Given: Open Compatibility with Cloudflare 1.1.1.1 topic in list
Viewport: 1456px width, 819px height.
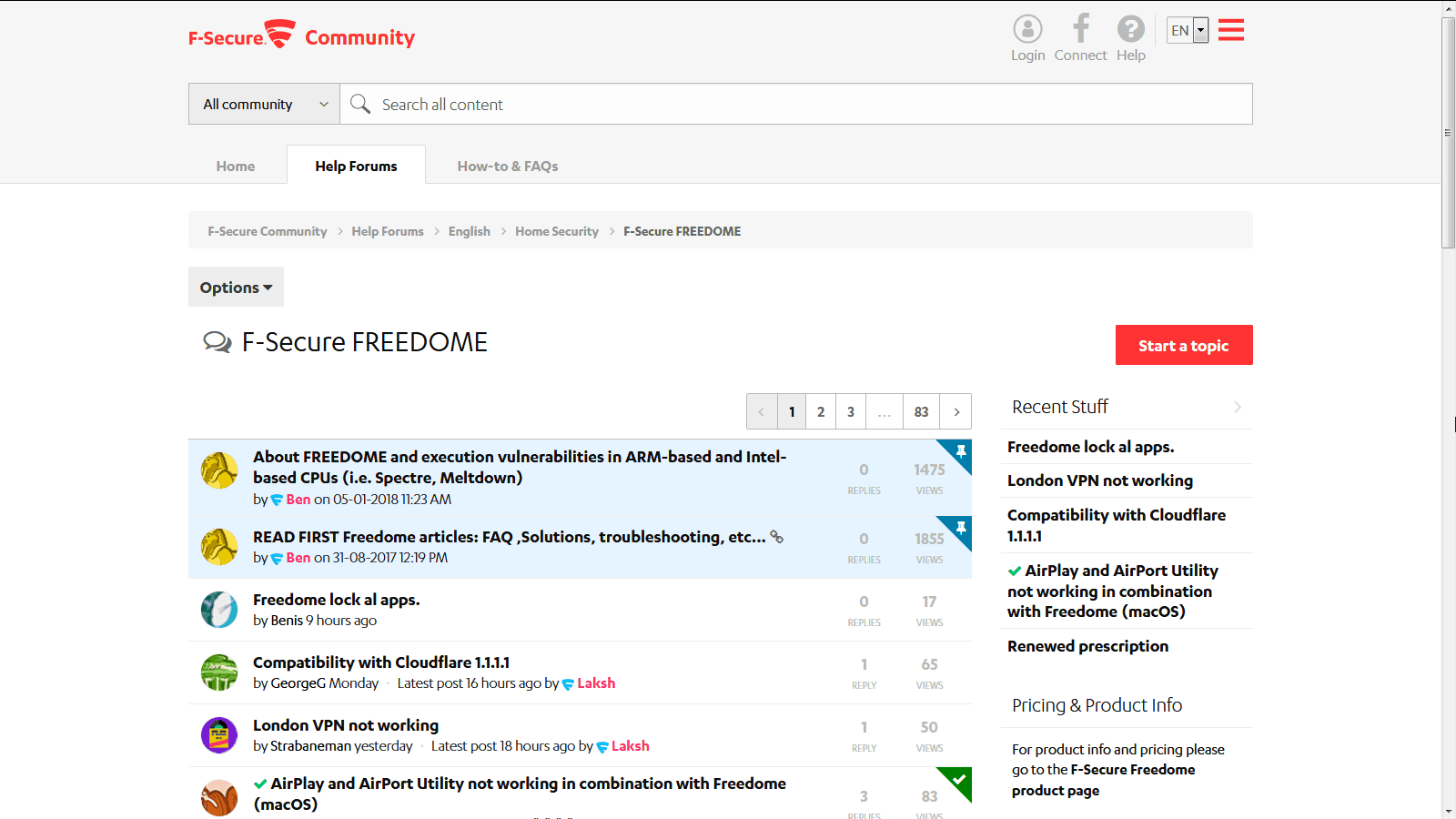Looking at the screenshot, I should 381,662.
